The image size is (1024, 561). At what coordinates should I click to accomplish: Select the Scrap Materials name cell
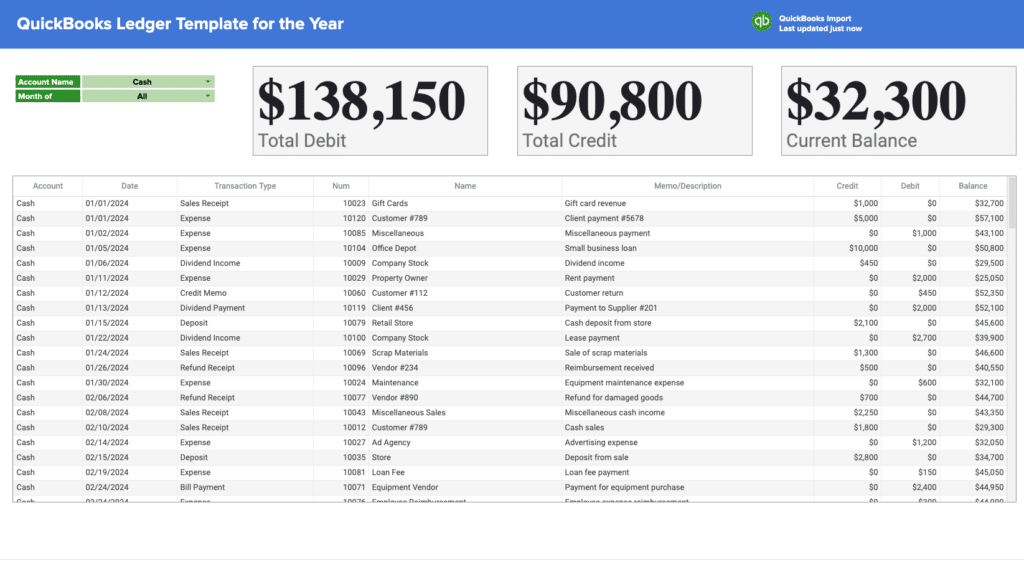click(x=465, y=353)
